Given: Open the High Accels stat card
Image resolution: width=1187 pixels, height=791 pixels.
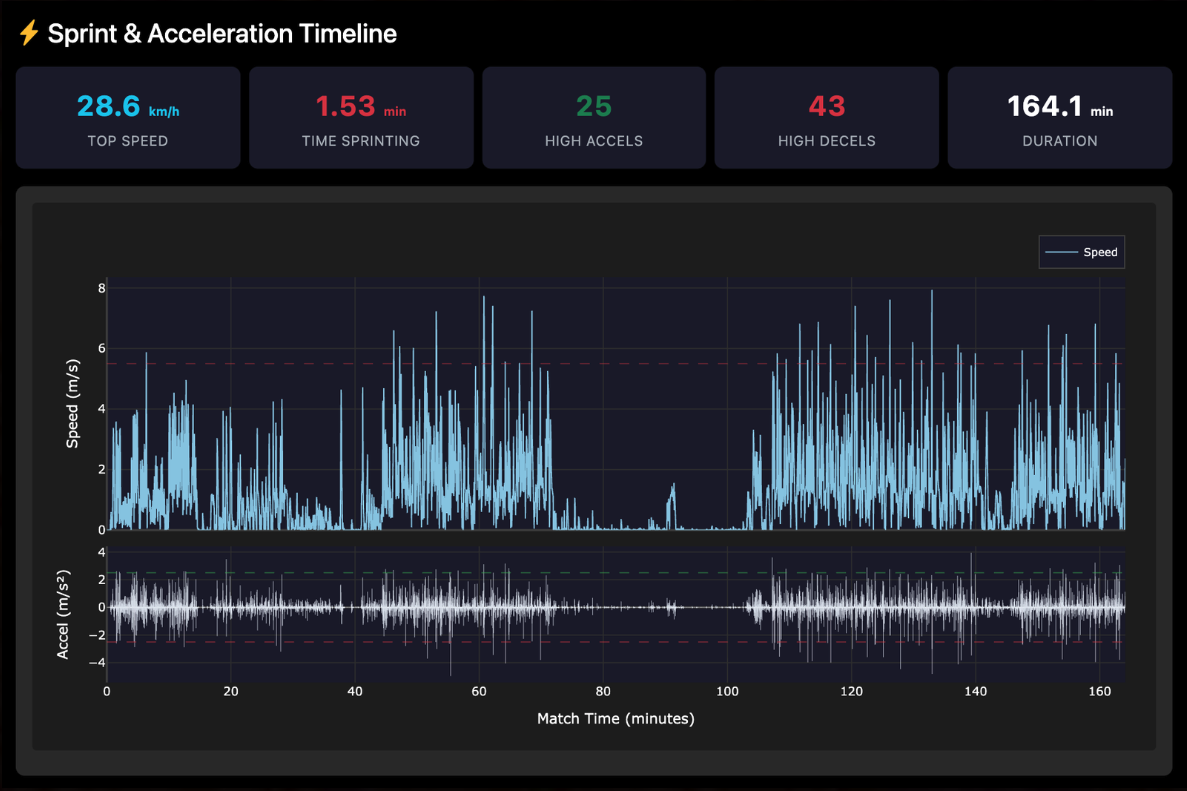Looking at the screenshot, I should click(594, 118).
